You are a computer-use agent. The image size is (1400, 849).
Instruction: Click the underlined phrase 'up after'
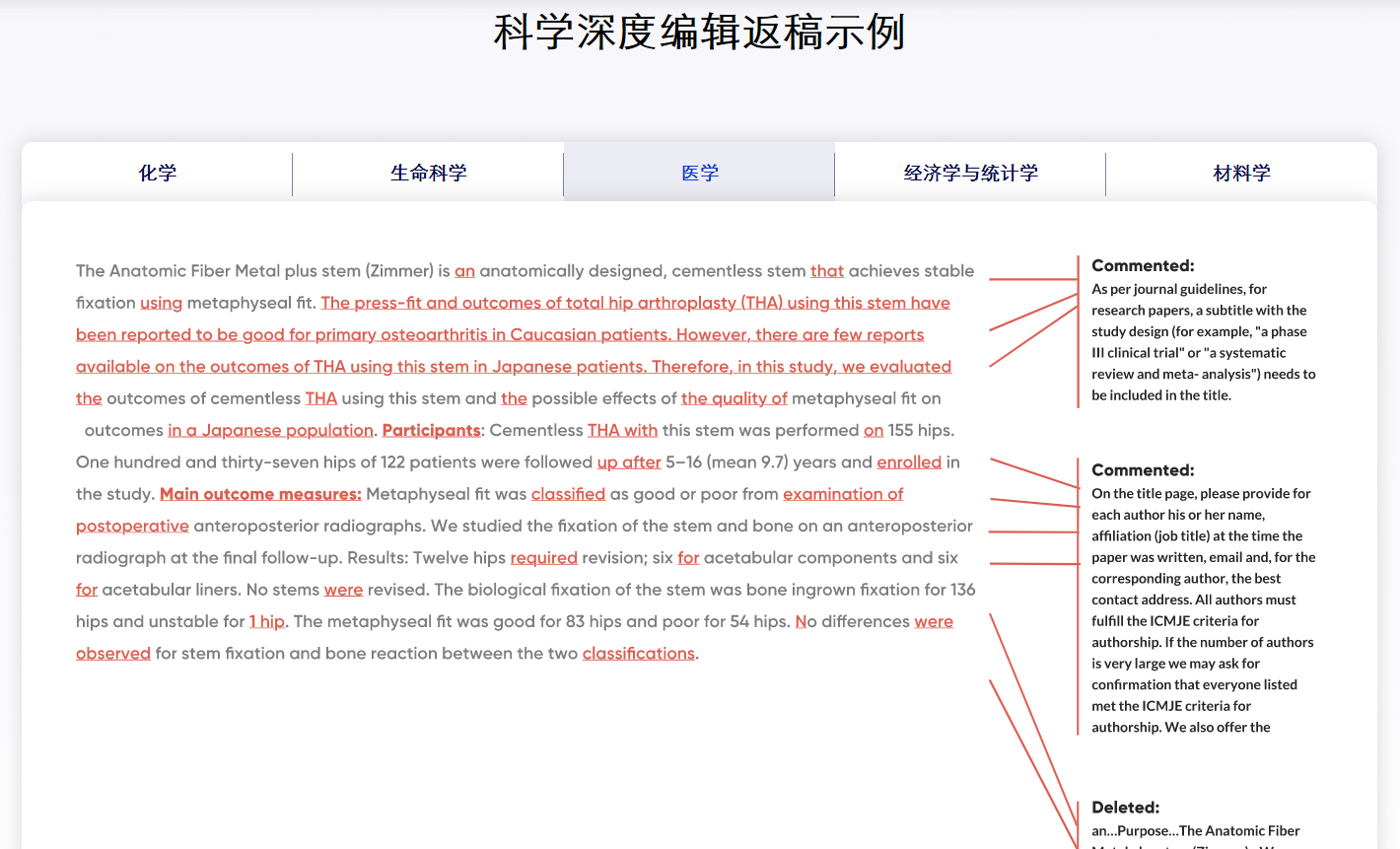(629, 461)
